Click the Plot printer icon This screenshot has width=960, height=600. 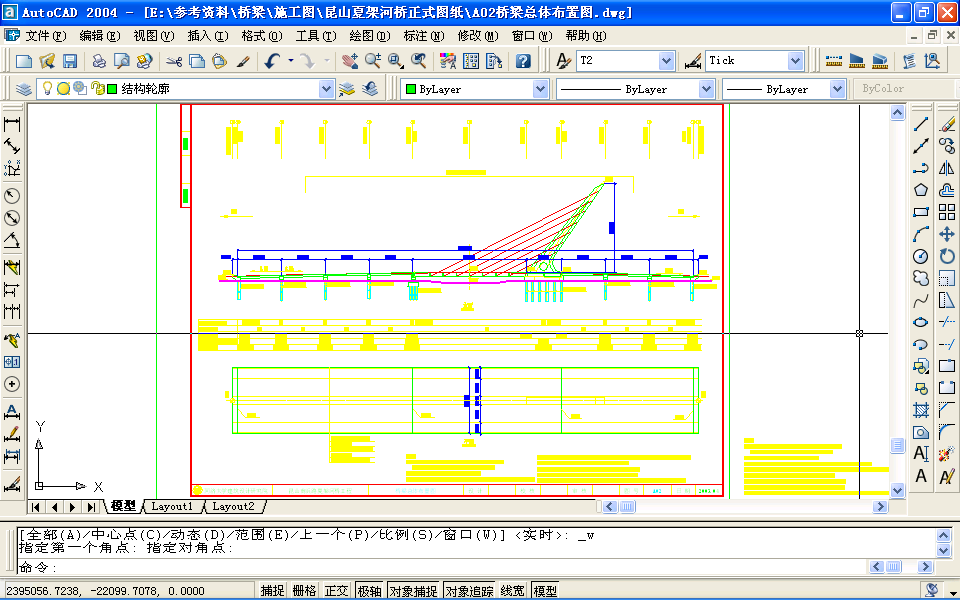pos(99,61)
